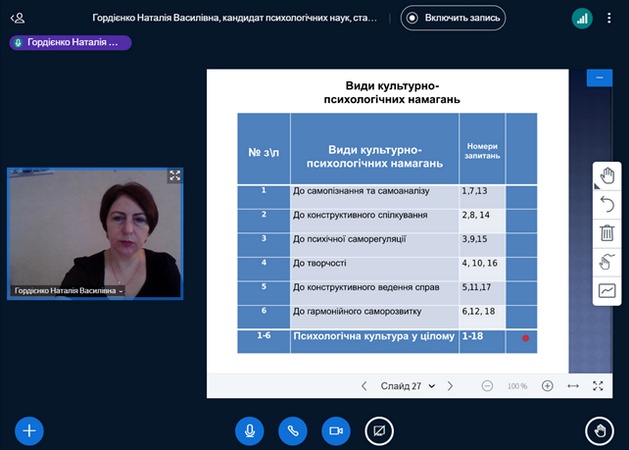This screenshot has height=450, width=629.
Task: Reset zoom via the 100% label
Action: pyautogui.click(x=517, y=386)
